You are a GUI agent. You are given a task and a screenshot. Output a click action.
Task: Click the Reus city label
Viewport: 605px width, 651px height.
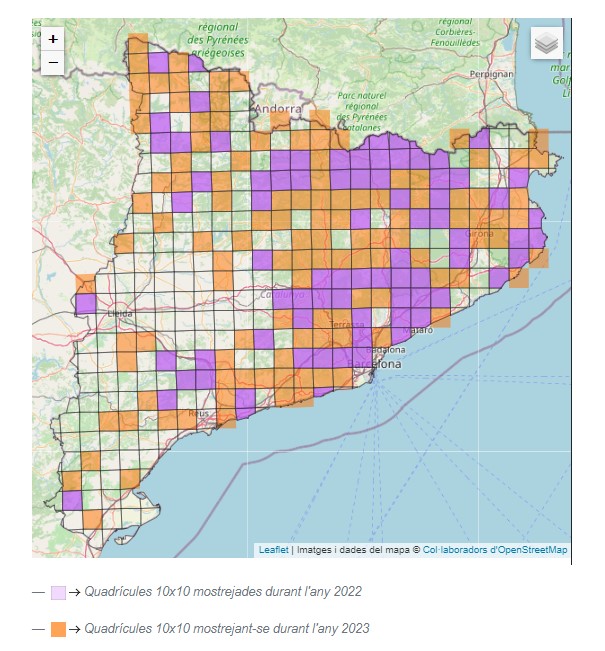click(198, 412)
